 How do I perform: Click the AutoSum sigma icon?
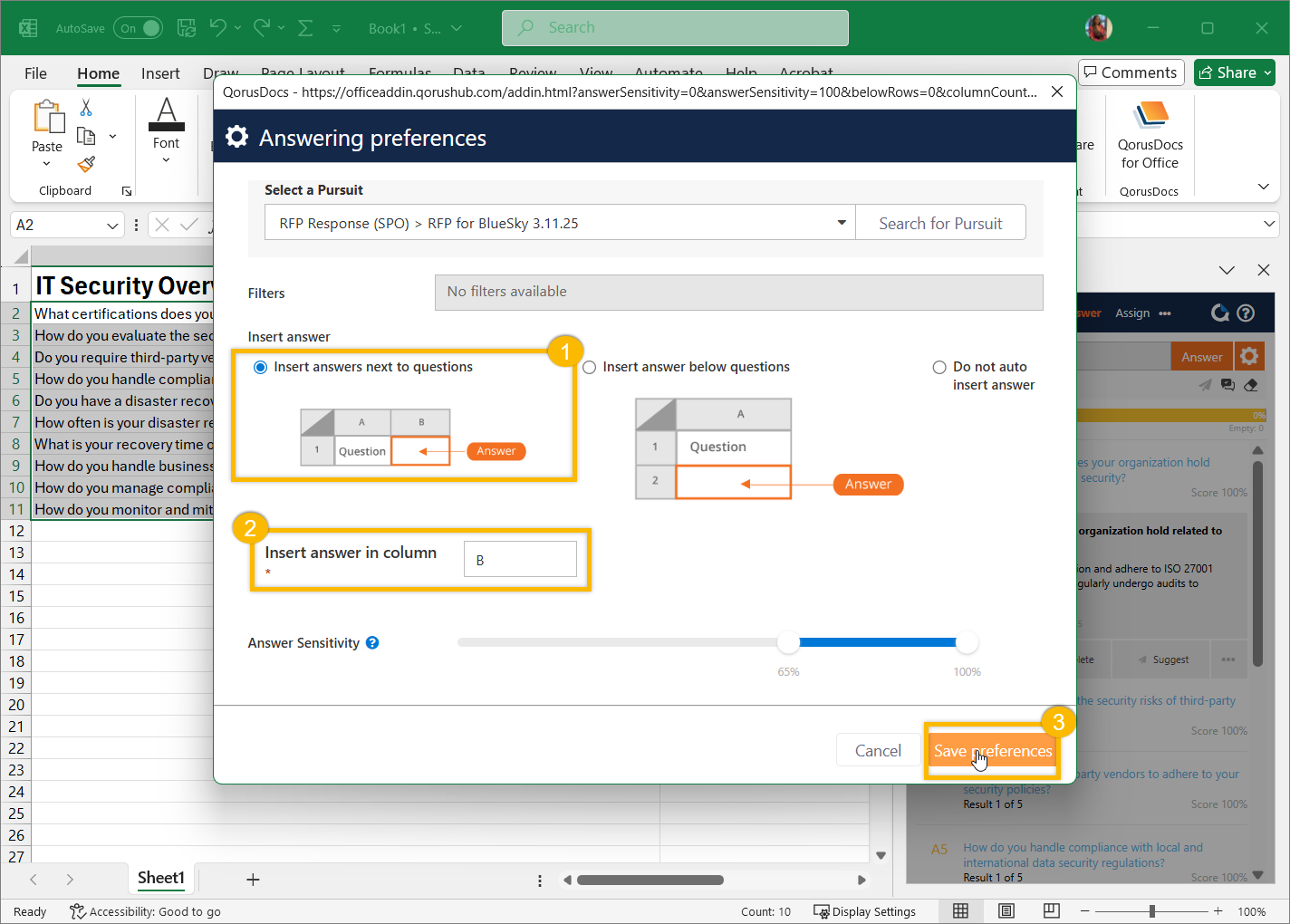pos(305,28)
